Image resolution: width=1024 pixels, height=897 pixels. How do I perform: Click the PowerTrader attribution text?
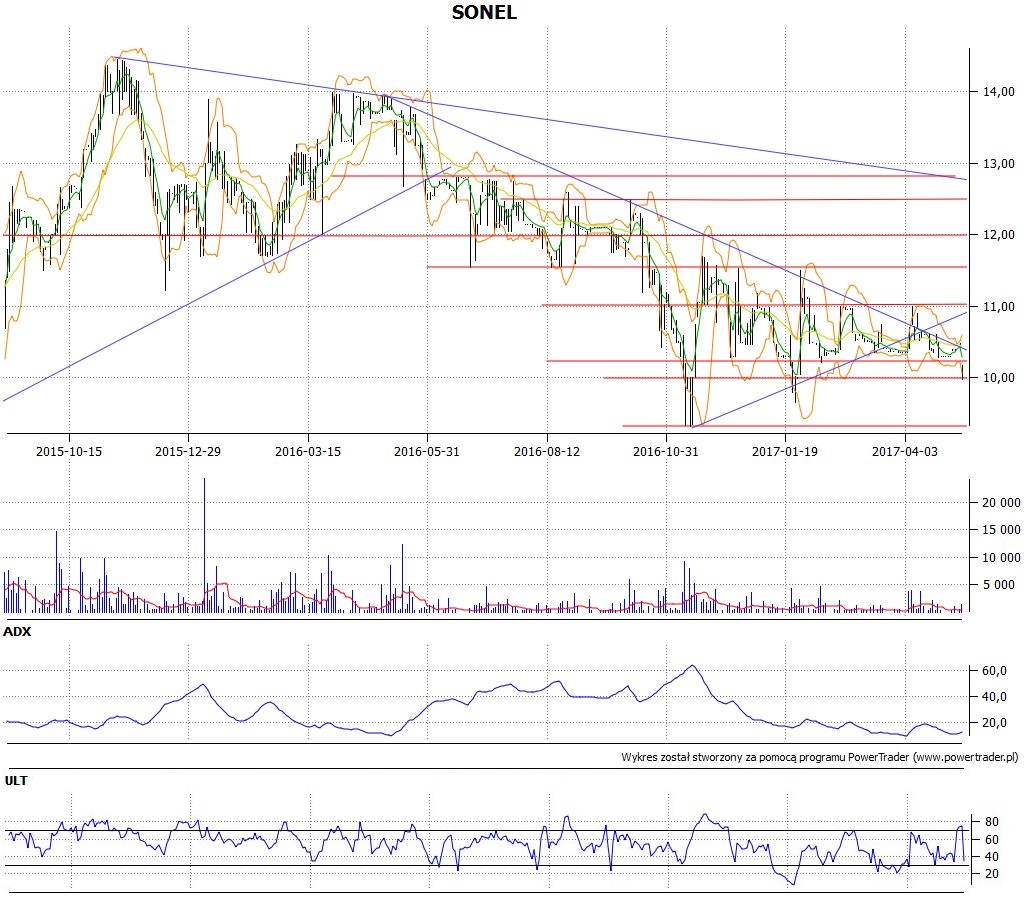point(820,757)
